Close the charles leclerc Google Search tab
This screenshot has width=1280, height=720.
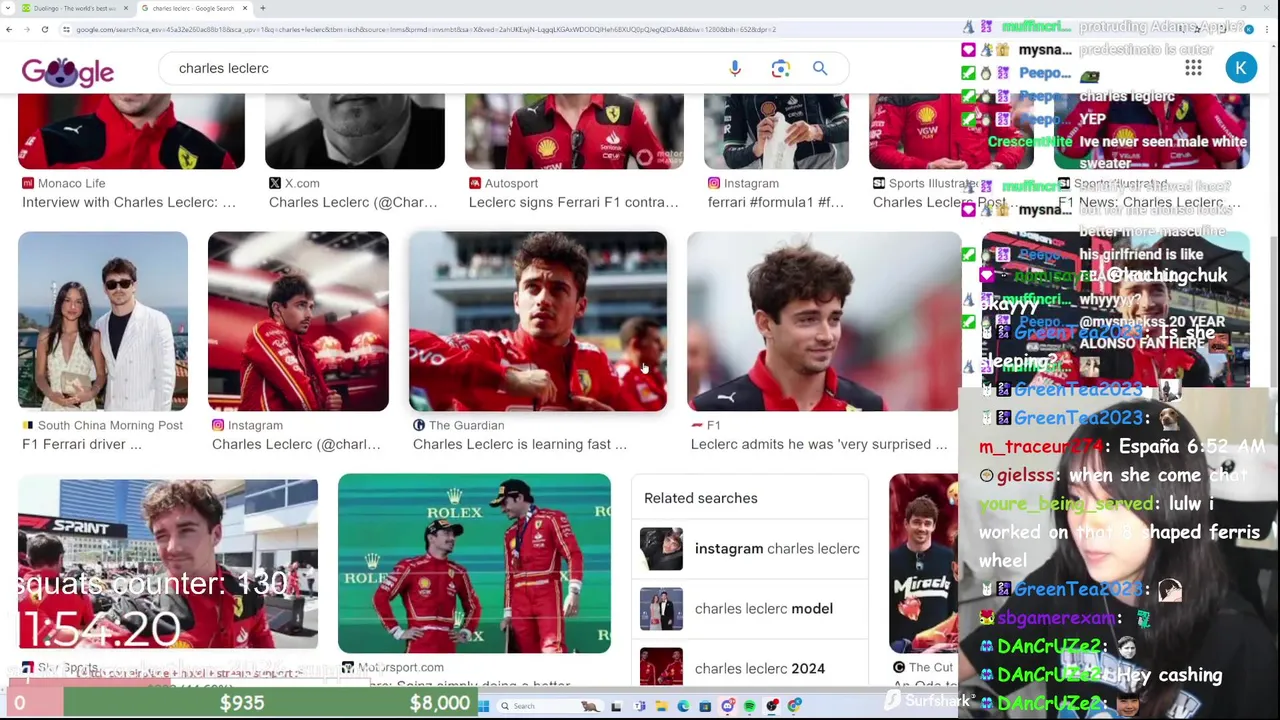pyautogui.click(x=244, y=8)
